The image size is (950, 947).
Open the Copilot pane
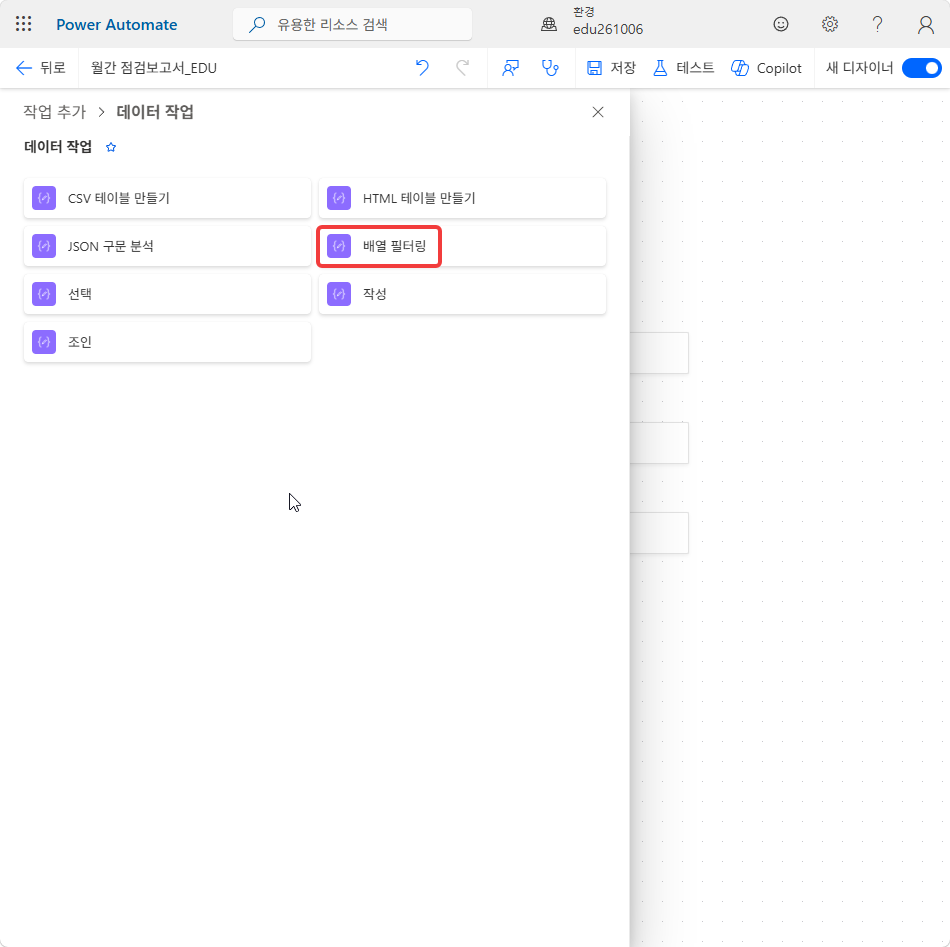(766, 68)
